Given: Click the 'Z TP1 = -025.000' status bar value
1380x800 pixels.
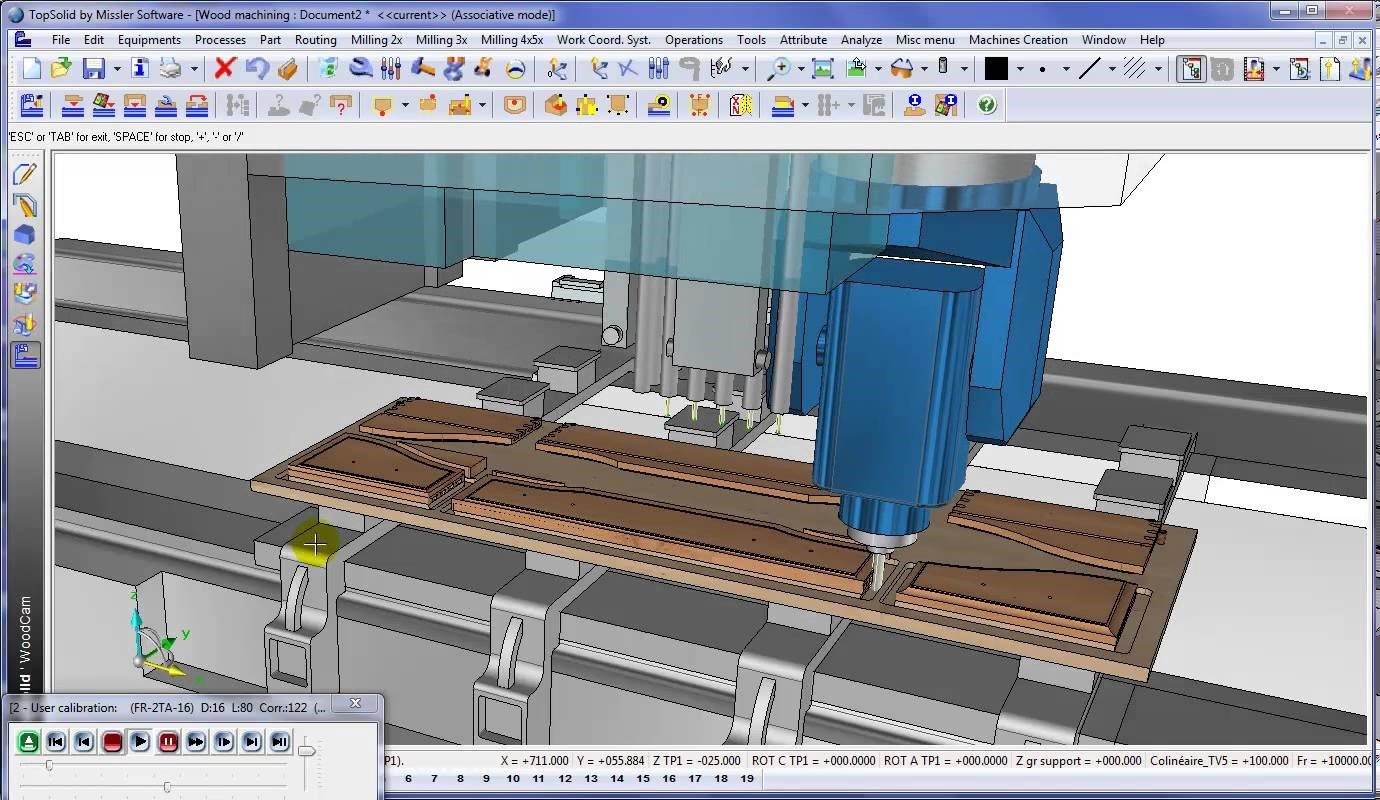Looking at the screenshot, I should tap(697, 761).
